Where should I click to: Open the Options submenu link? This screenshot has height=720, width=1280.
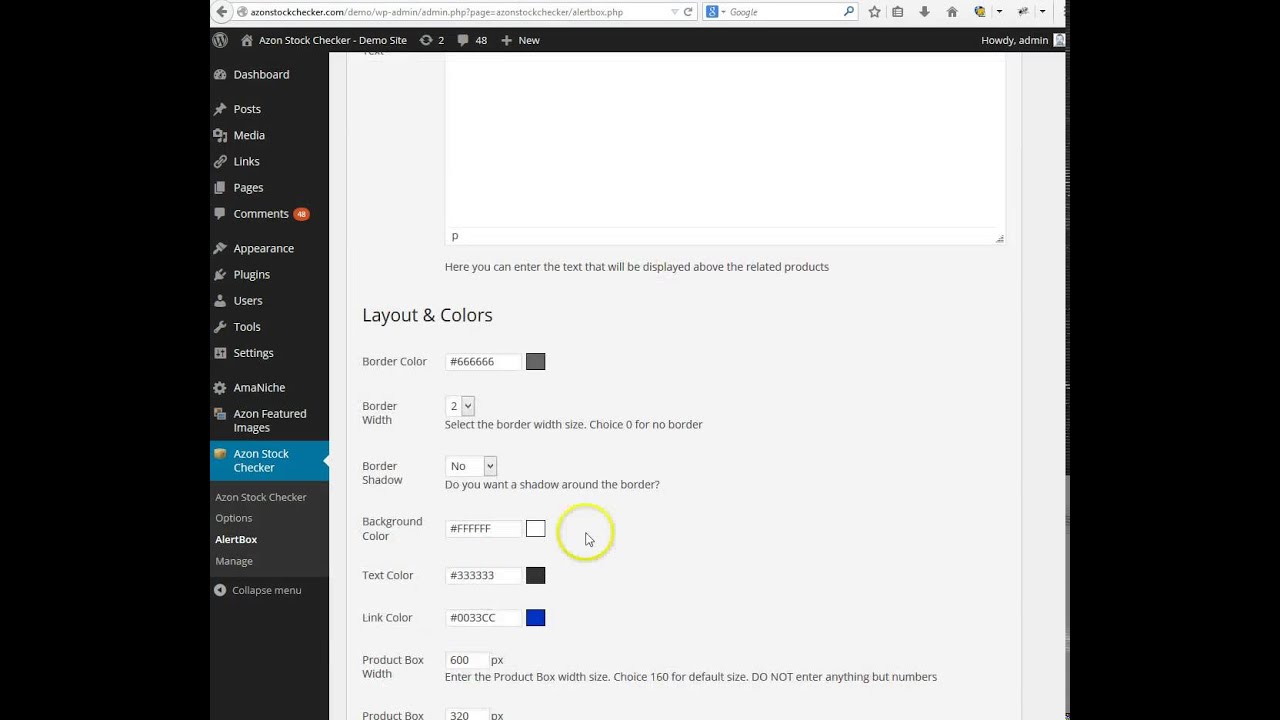tap(234, 518)
